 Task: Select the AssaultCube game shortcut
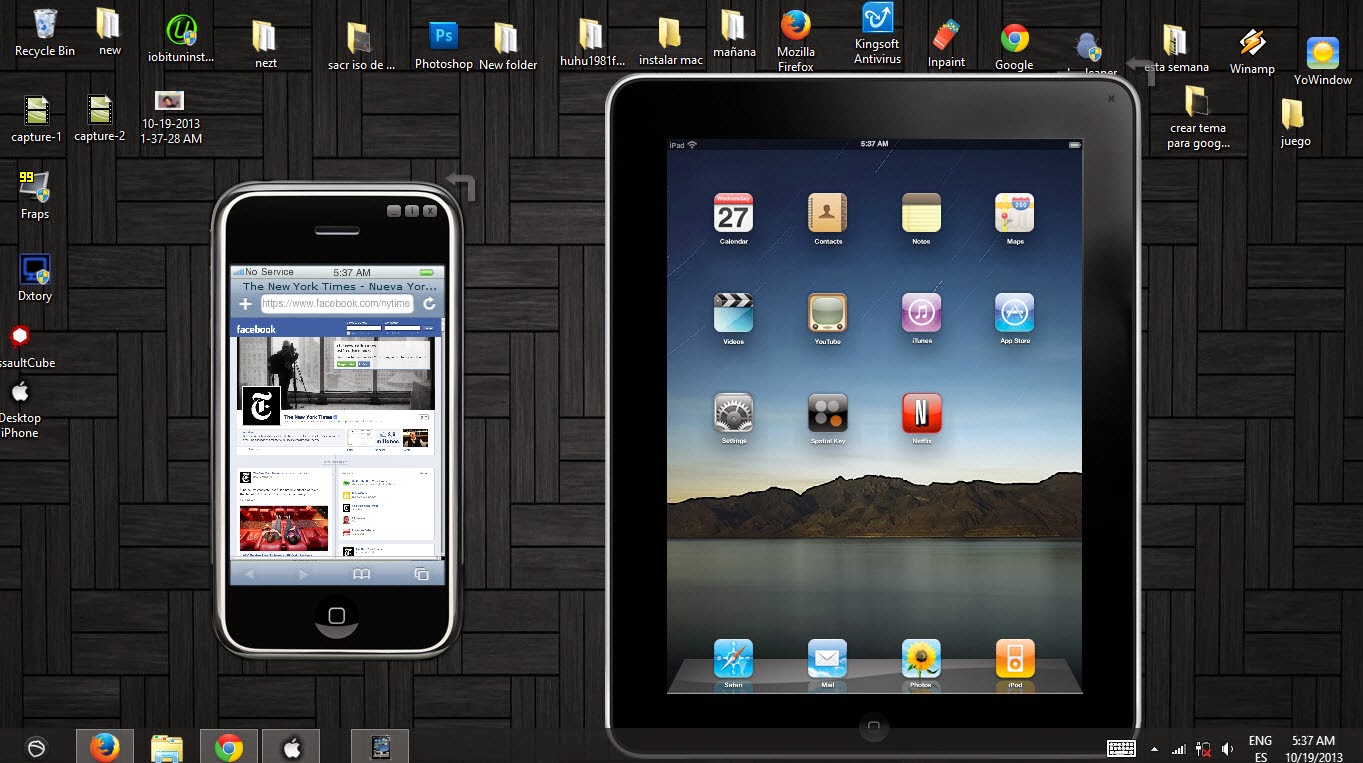[x=27, y=346]
